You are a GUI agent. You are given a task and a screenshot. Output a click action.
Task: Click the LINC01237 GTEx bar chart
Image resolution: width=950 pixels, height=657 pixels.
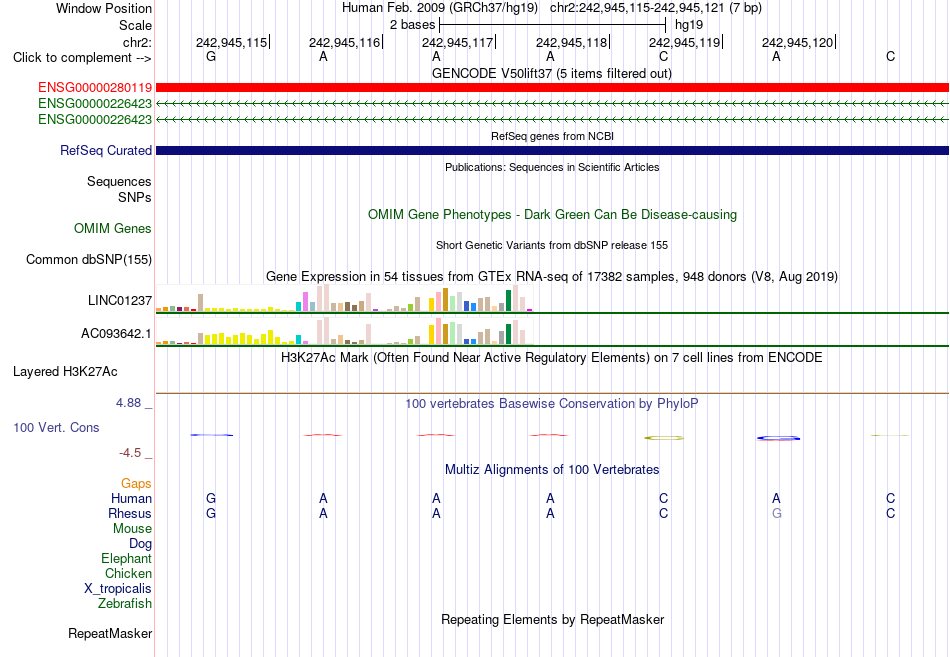point(344,298)
